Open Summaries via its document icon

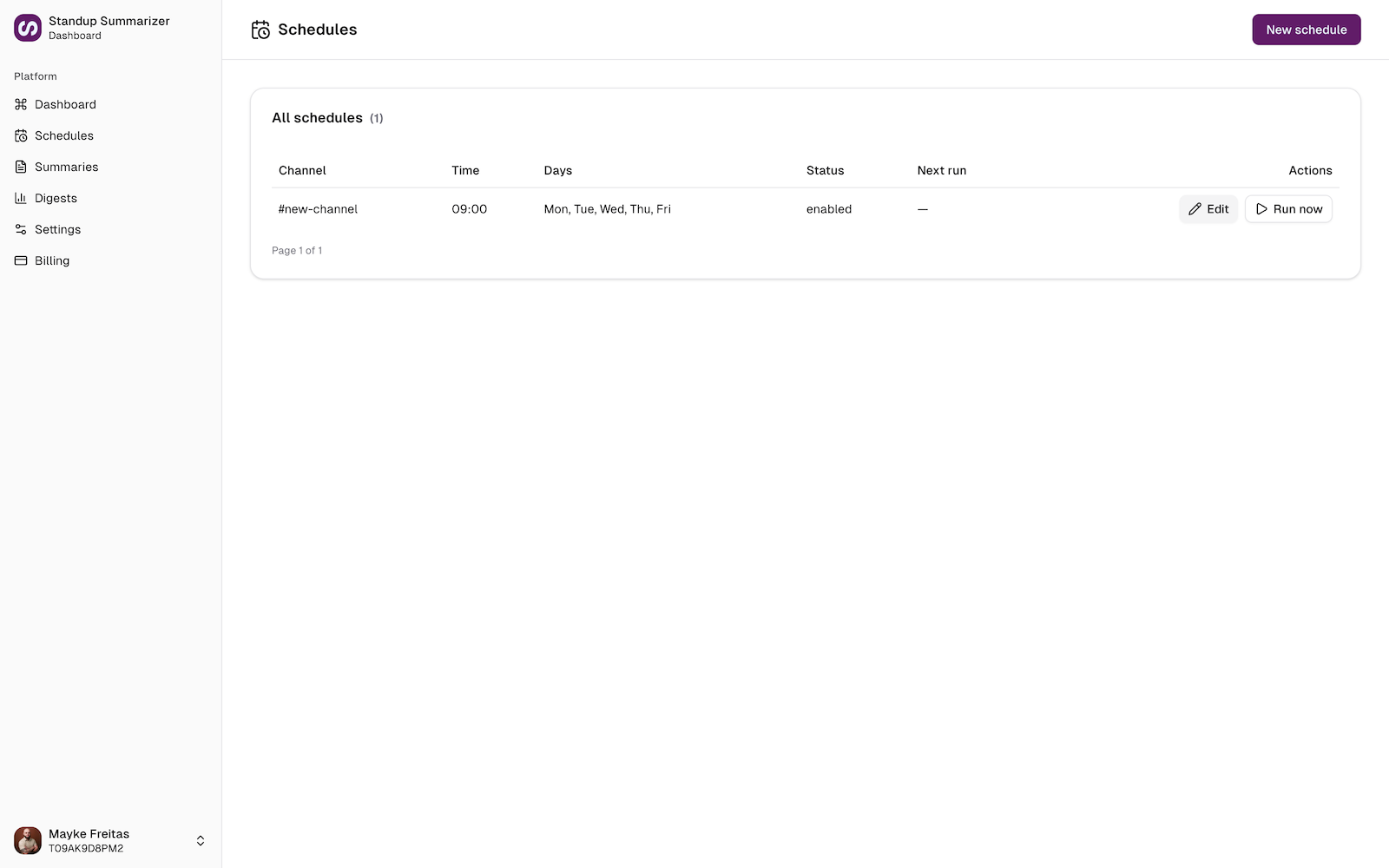click(x=21, y=167)
